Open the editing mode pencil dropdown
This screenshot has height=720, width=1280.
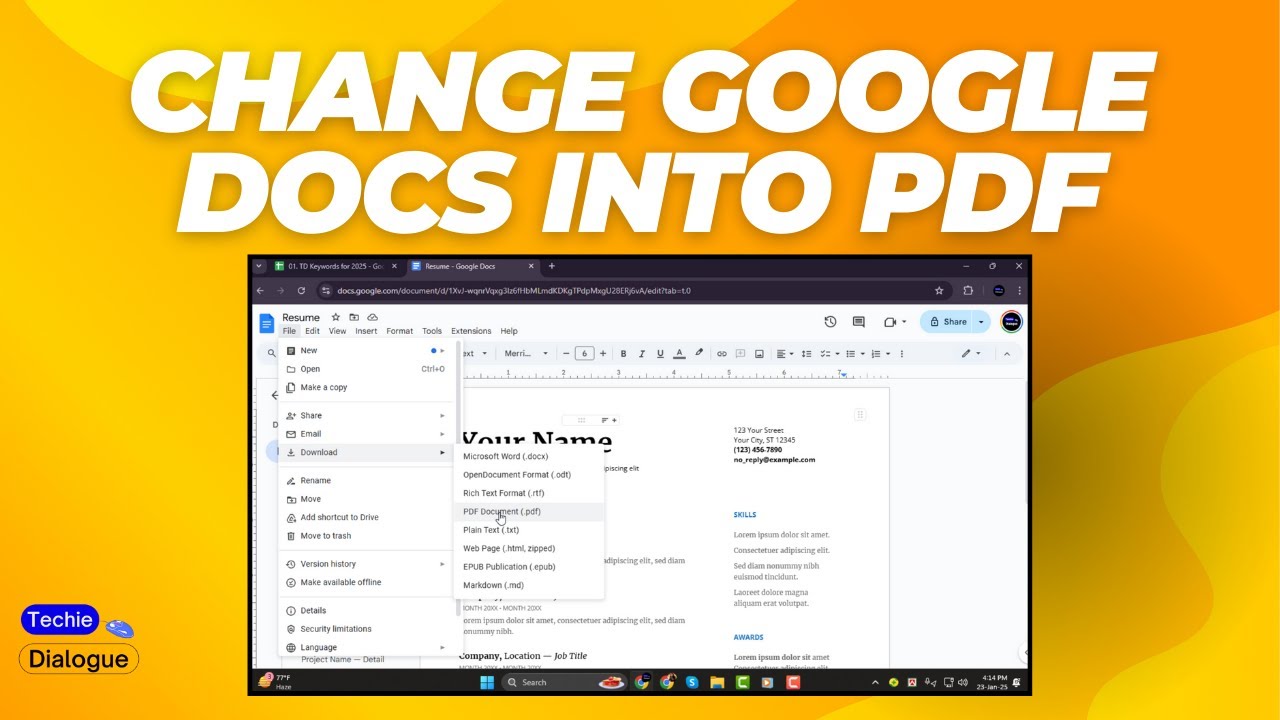click(x=971, y=353)
